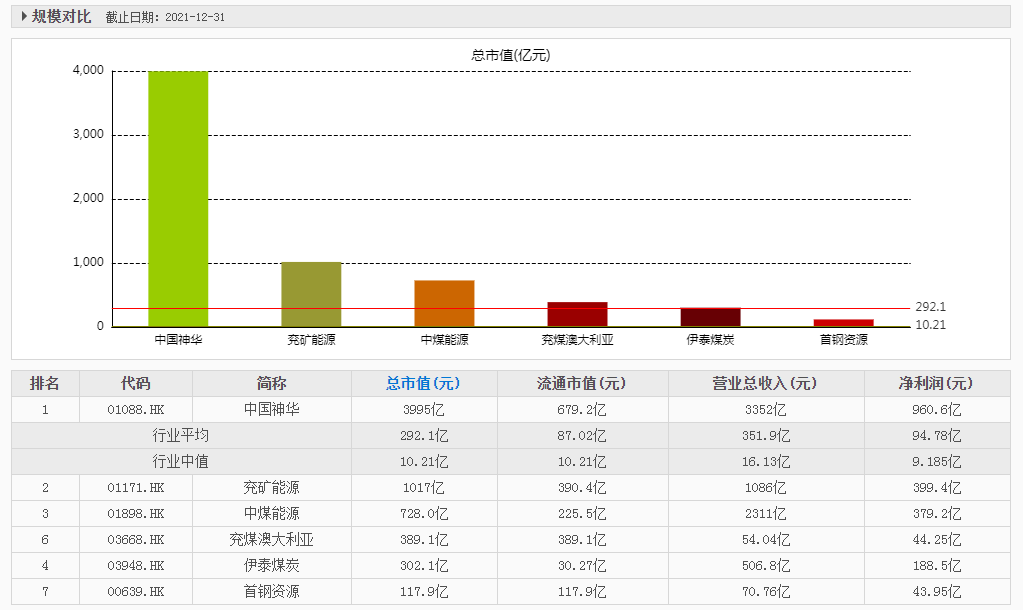The width and height of the screenshot is (1023, 610).
Task: Sort by 流通市值(元) column header
Action: click(582, 384)
